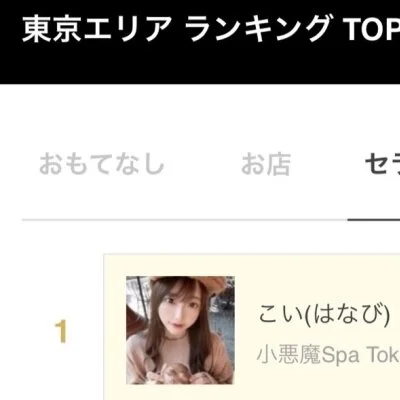Click the ランキング word in header

pyautogui.click(x=258, y=29)
